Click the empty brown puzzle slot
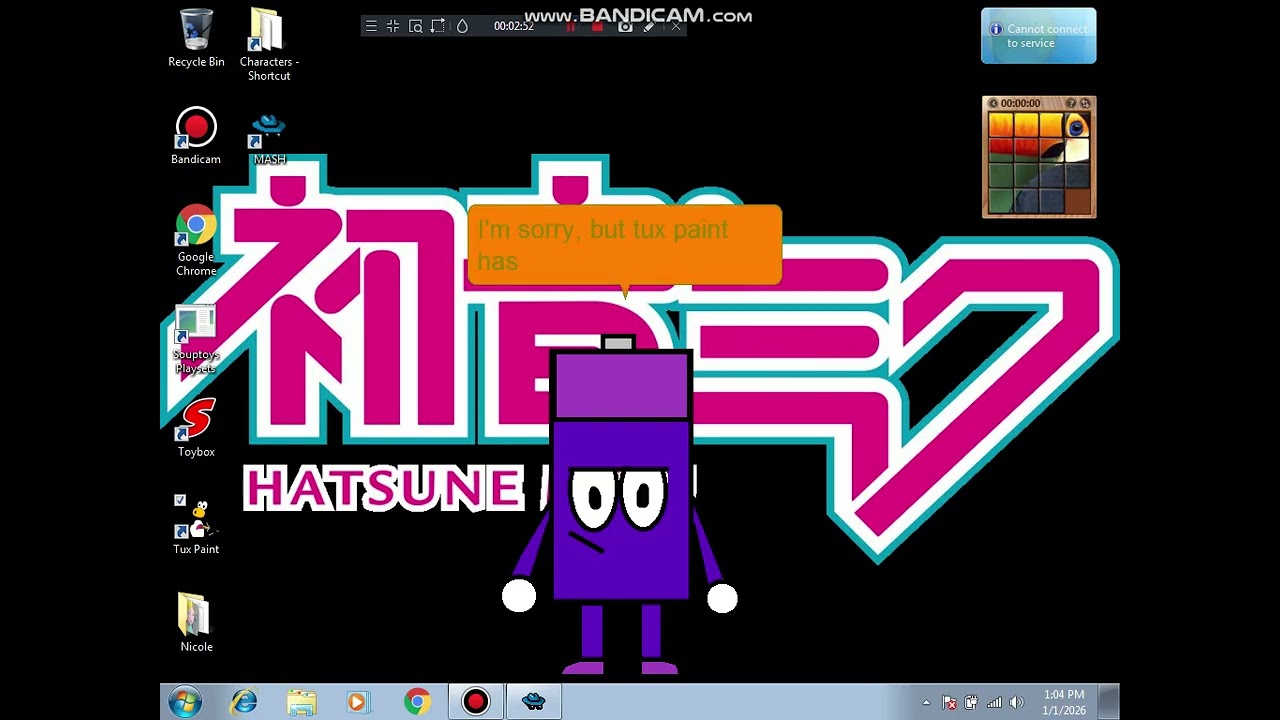Viewport: 1280px width, 720px height. [x=1077, y=200]
